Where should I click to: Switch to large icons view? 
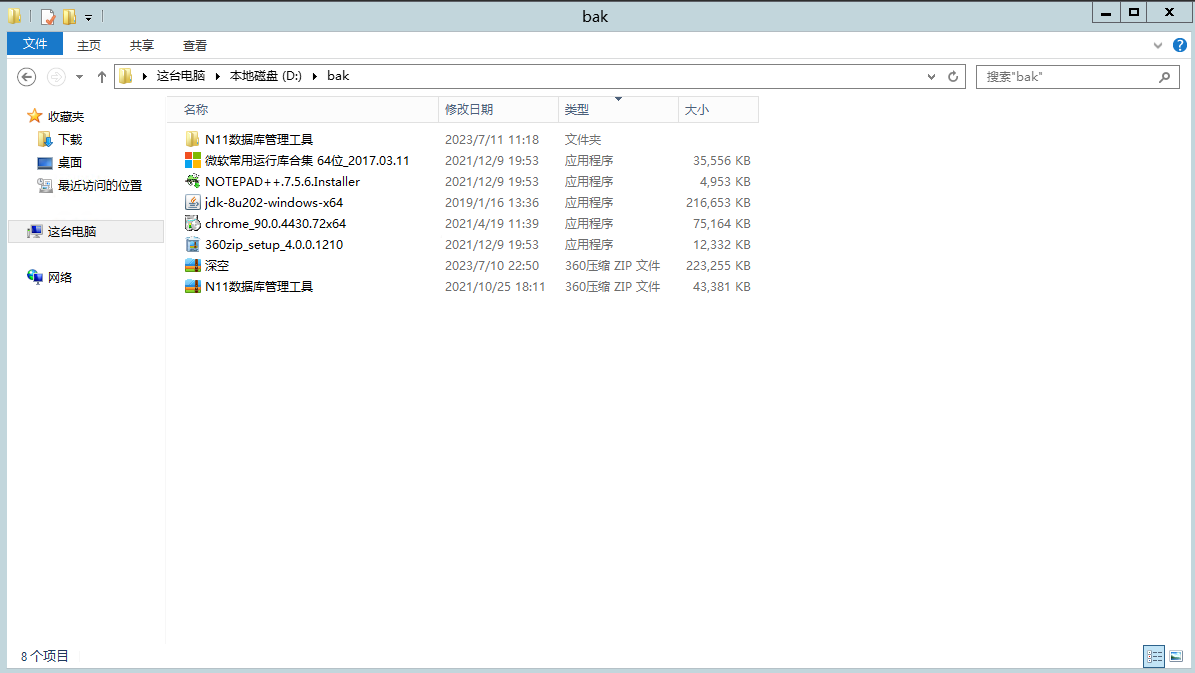click(1176, 656)
